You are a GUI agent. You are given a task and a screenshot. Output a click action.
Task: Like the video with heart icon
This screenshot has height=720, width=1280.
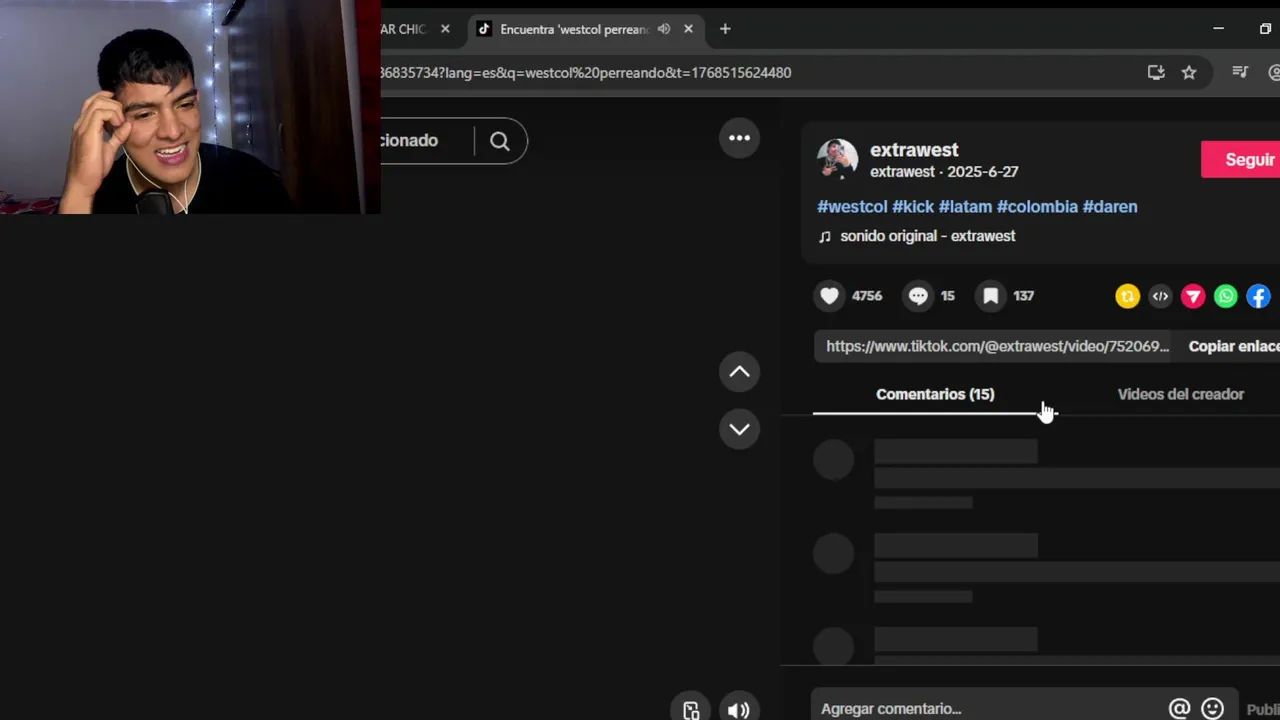(829, 296)
